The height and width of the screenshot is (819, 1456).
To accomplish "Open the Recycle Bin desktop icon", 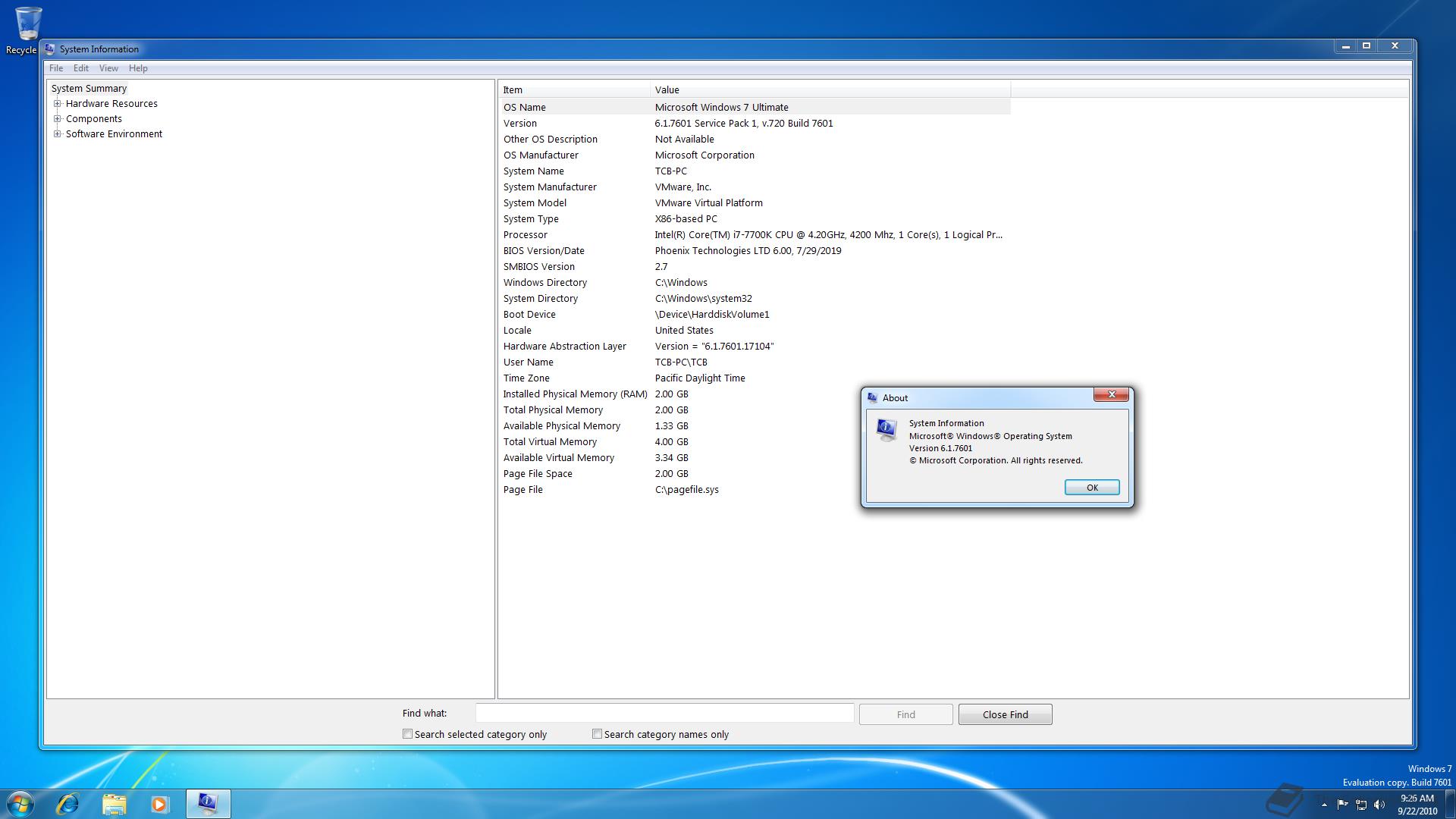I will click(x=27, y=30).
